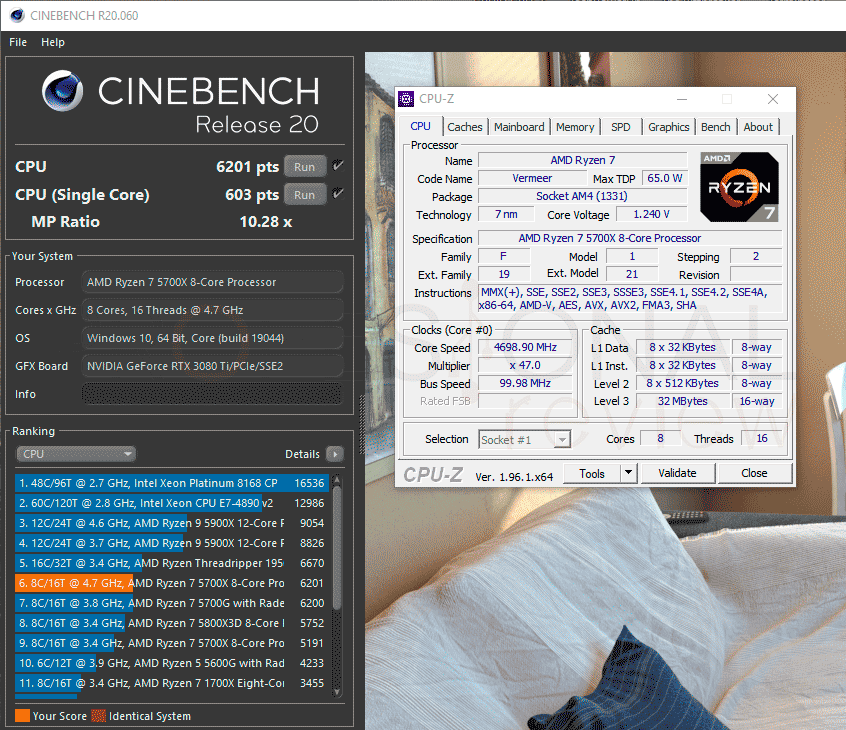Select ranking row 7 Ryzen 7 5700G
Viewport: 846px width, 730px height.
[x=172, y=603]
